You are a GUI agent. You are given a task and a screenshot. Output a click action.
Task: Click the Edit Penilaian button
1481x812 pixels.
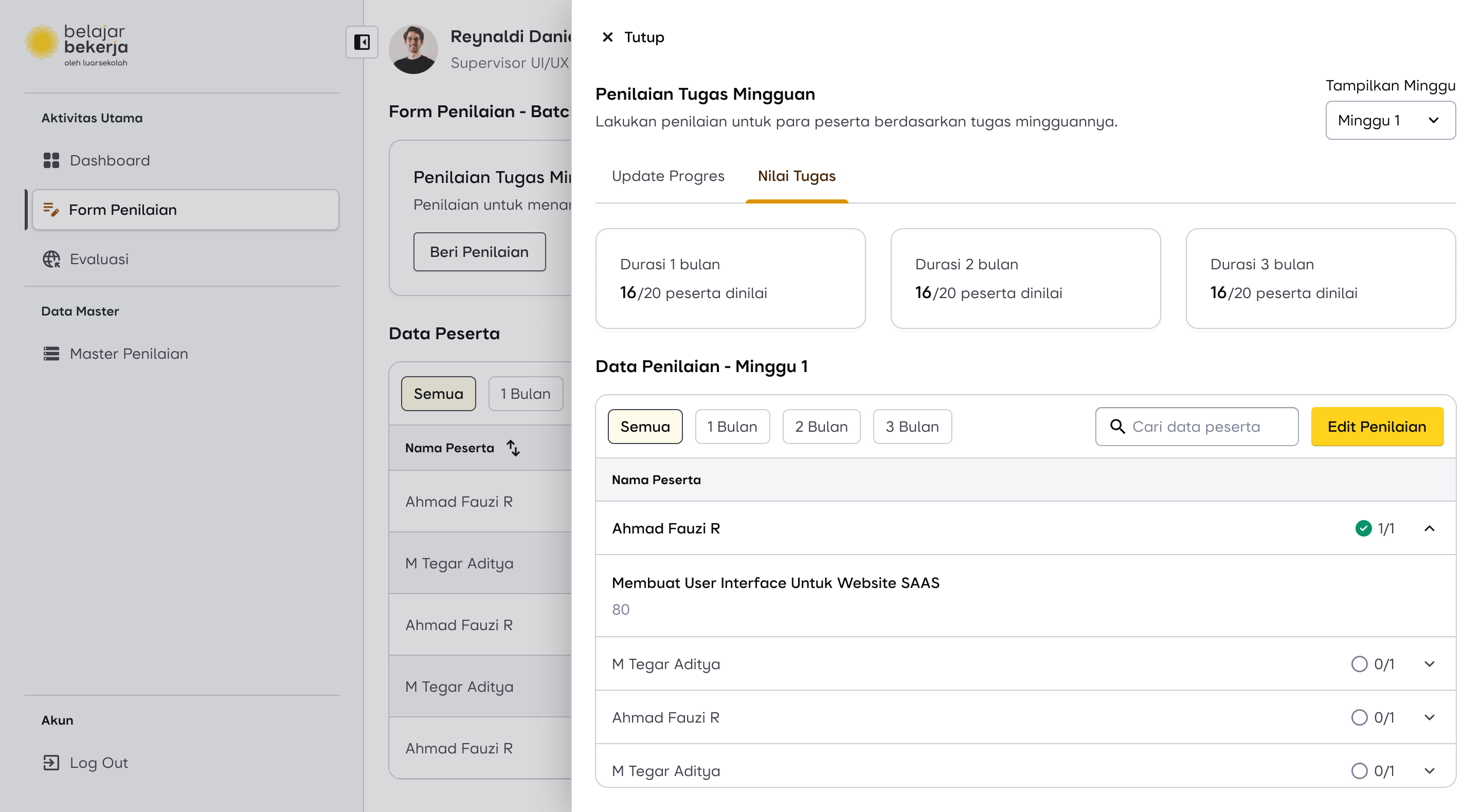pos(1377,427)
